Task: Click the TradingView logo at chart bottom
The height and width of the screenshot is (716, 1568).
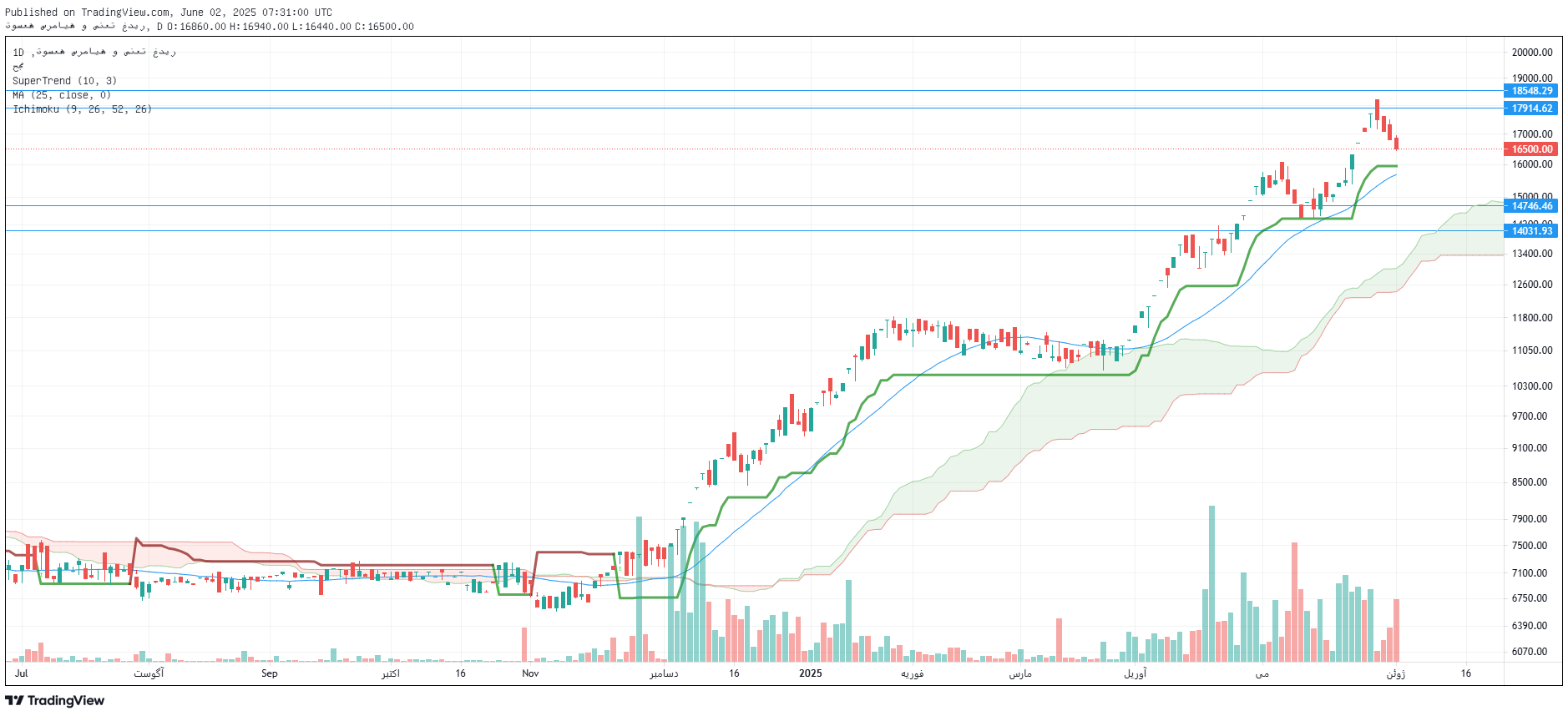Action: pos(55,701)
